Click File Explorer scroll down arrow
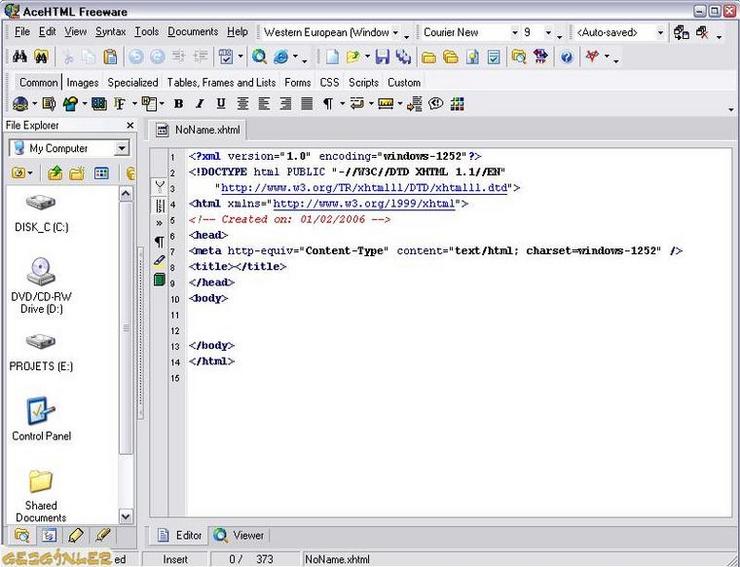This screenshot has height=567, width=740. [x=126, y=516]
